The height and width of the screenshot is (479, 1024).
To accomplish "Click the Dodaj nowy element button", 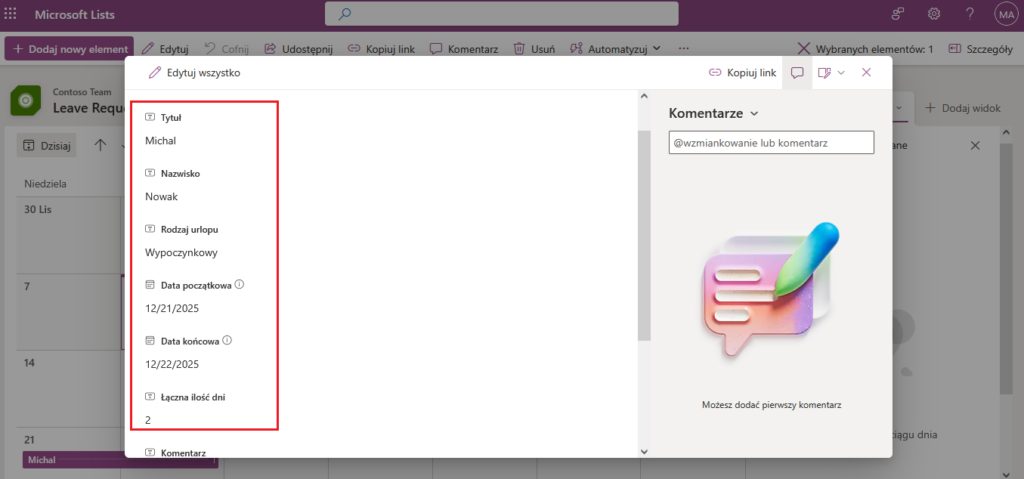I will click(x=68, y=48).
